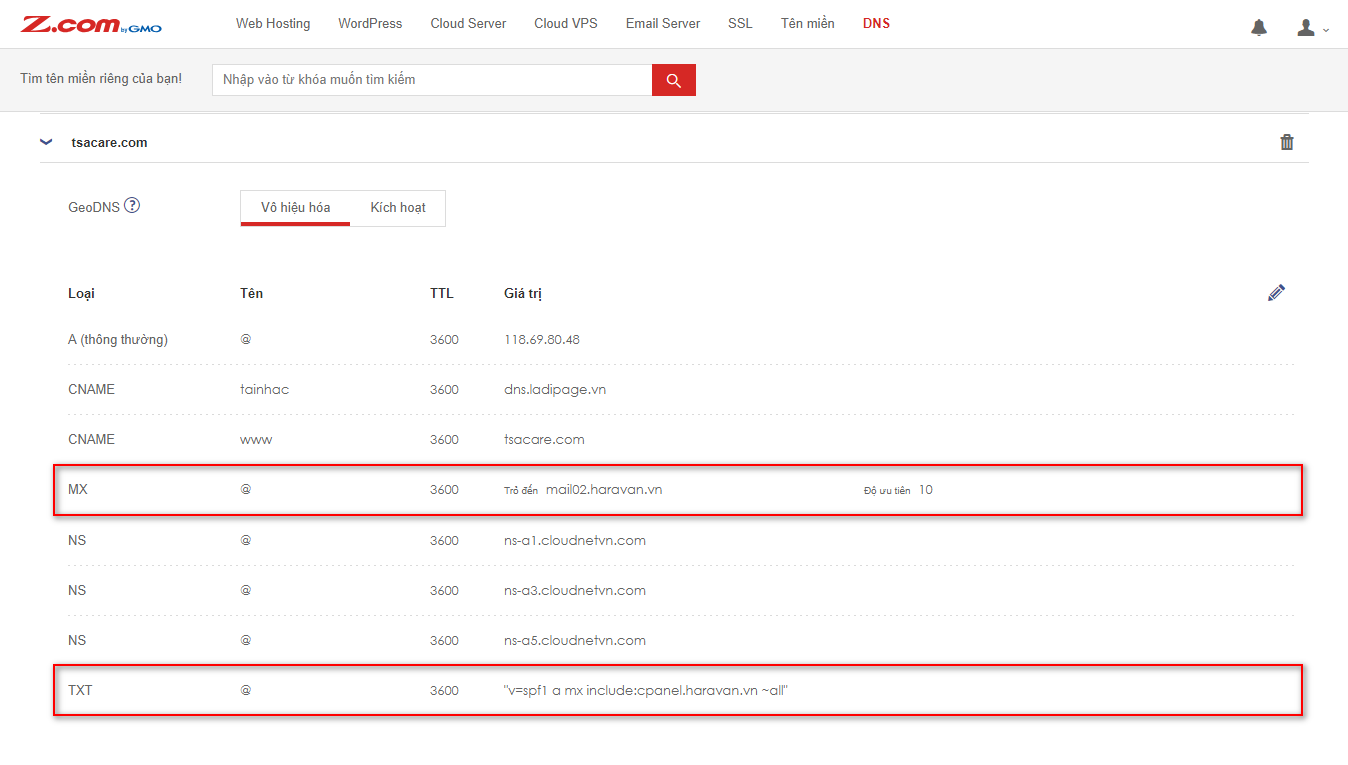Switch GeoDNS to Kích hoạt
This screenshot has height=765, width=1348.
coord(398,208)
